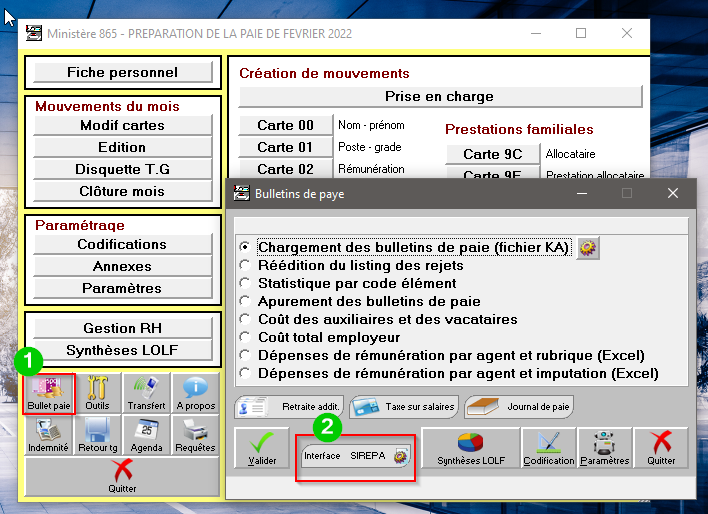Click the Fiche personnel button
This screenshot has height=514, width=708.
(x=123, y=72)
